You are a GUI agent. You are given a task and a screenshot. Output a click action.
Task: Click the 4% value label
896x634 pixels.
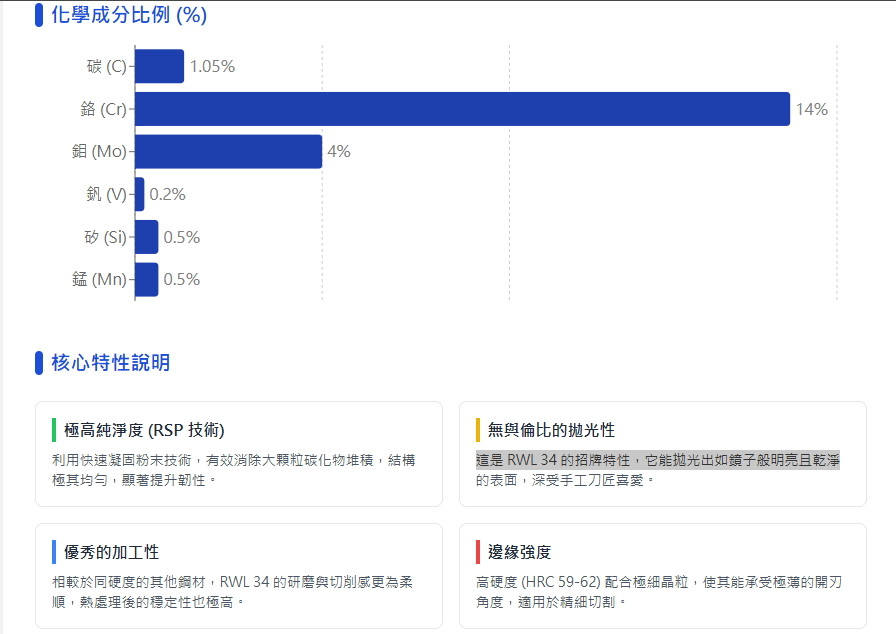coord(339,152)
